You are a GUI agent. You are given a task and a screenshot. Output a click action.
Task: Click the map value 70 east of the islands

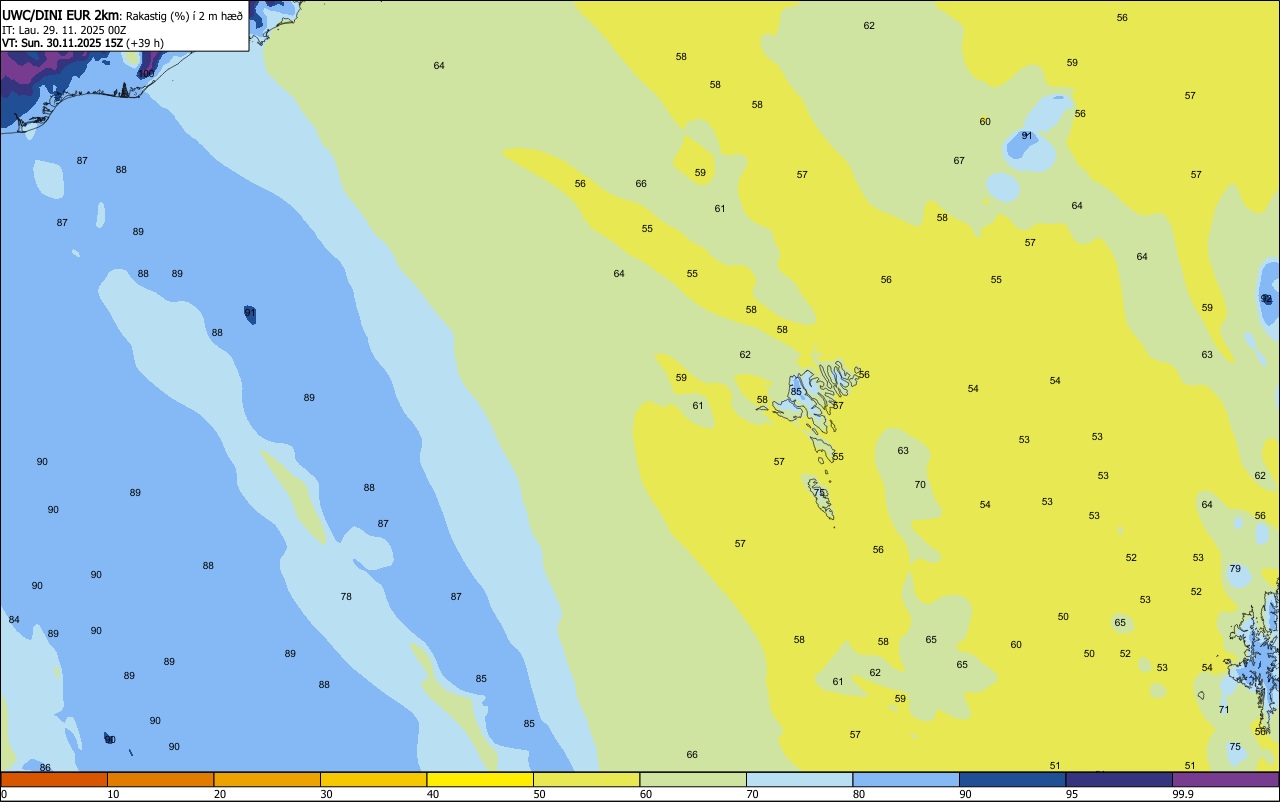(920, 484)
